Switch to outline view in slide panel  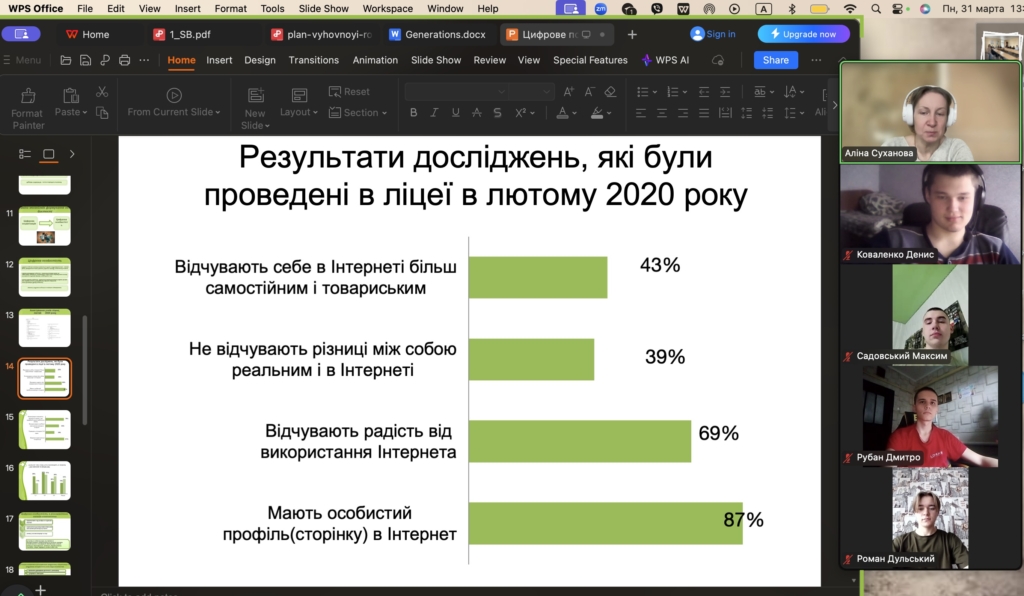tap(26, 154)
